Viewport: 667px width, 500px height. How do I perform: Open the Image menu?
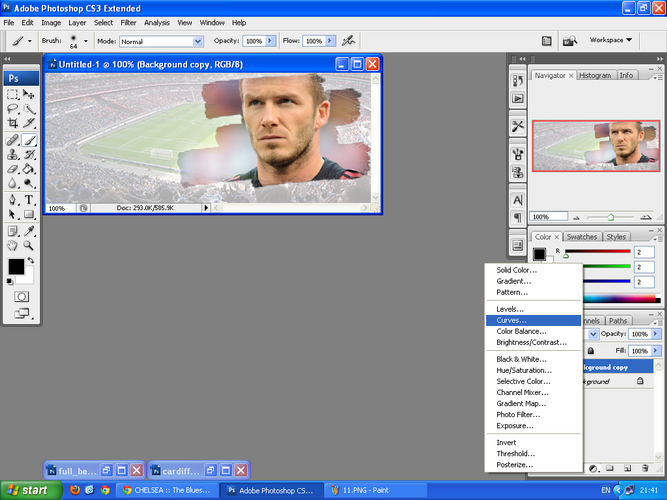click(51, 23)
